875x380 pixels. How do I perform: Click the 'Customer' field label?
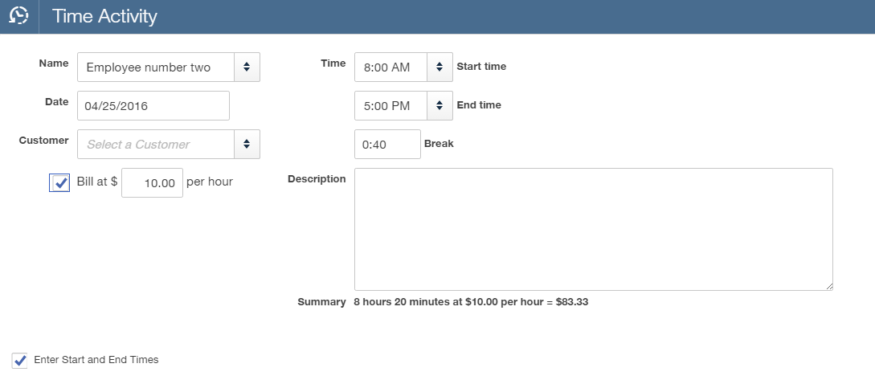[44, 140]
